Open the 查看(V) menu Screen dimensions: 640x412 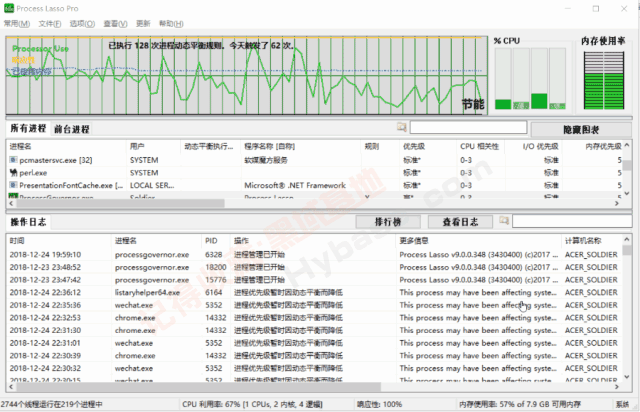pos(115,24)
